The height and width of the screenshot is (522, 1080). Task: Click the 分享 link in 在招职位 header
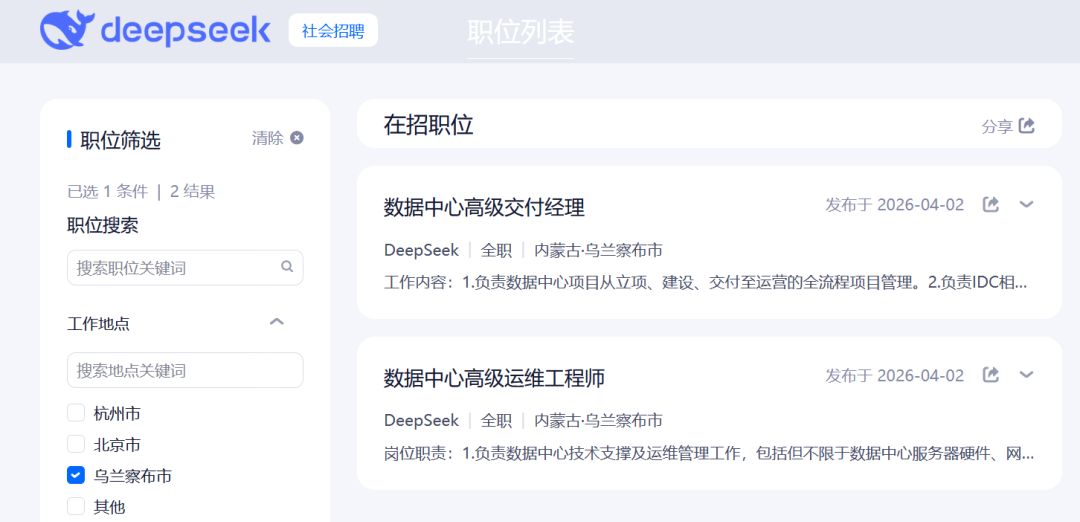click(x=997, y=126)
